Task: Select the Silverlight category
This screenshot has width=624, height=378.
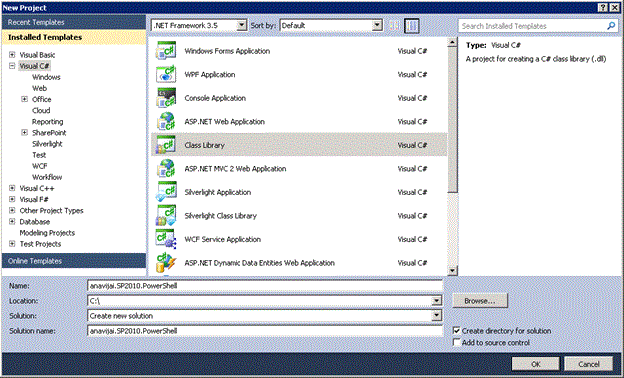Action: pos(47,144)
